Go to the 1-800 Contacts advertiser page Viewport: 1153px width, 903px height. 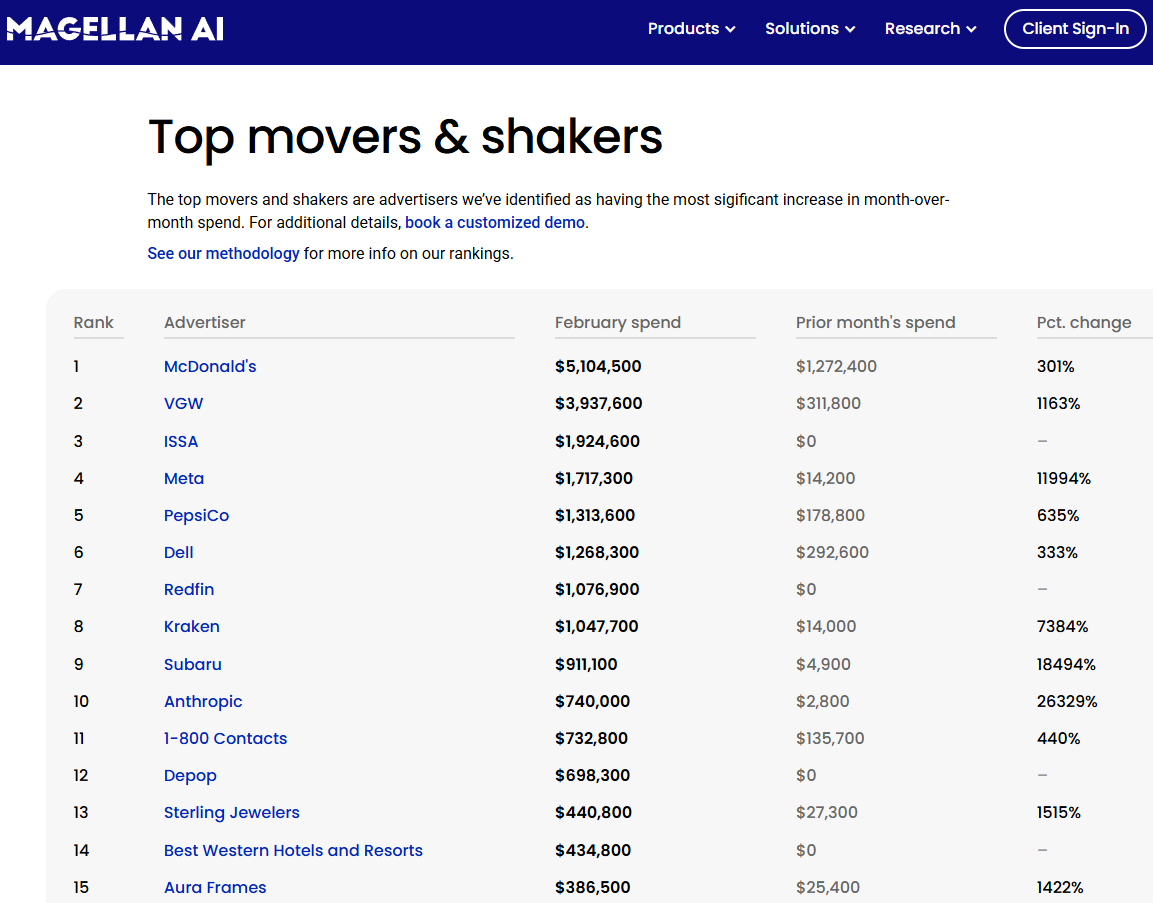tap(225, 739)
